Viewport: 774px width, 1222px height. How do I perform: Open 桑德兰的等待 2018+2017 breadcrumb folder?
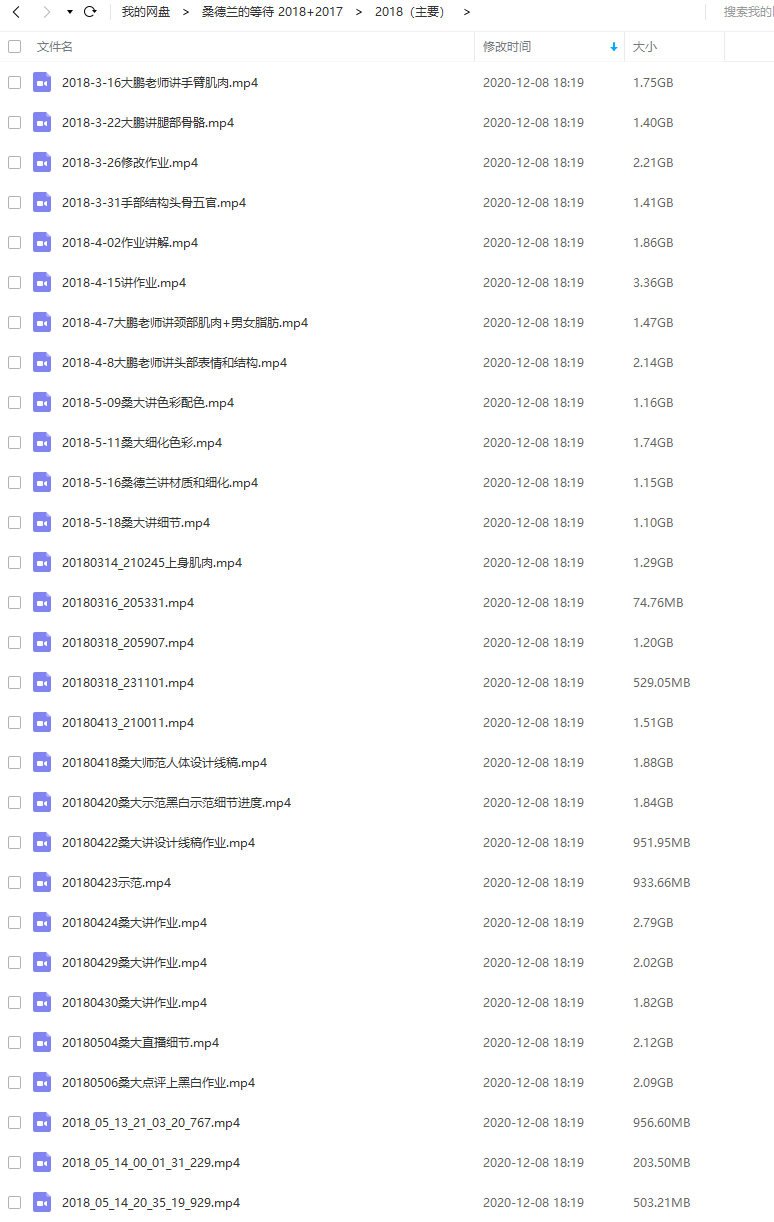(x=270, y=12)
